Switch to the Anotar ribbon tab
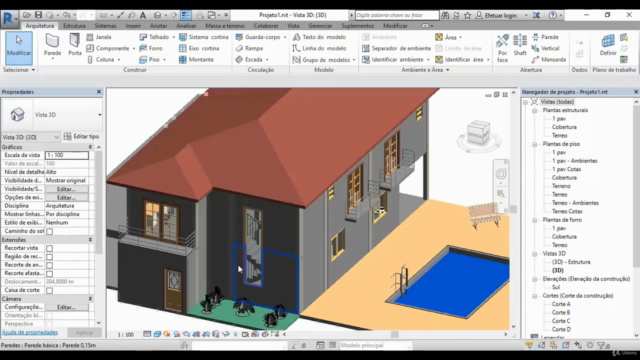The height and width of the screenshot is (360, 640). (158, 26)
